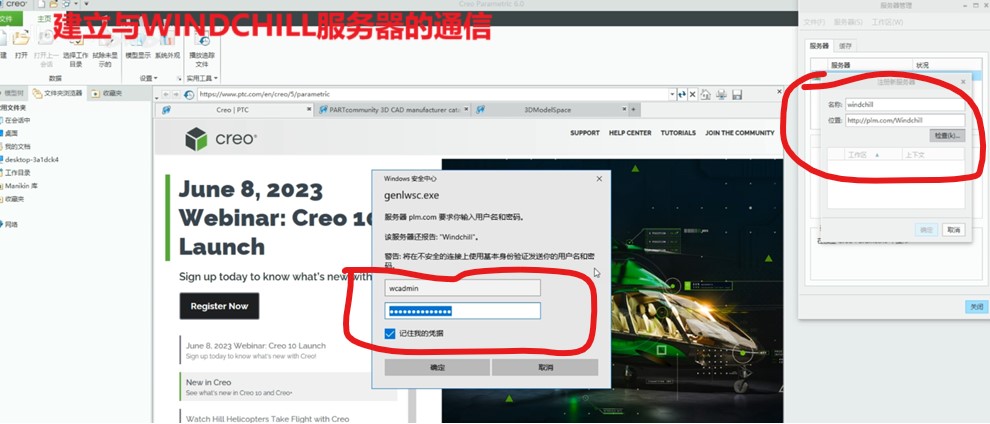990x424 pixels.
Task: Select the 3DModelSpace browser tab
Action: [547, 109]
